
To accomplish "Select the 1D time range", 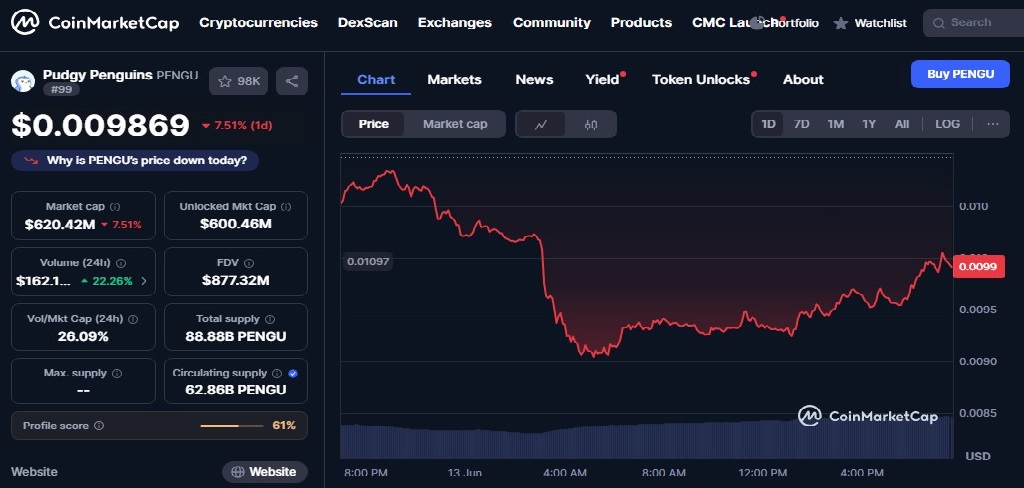I will (769, 124).
